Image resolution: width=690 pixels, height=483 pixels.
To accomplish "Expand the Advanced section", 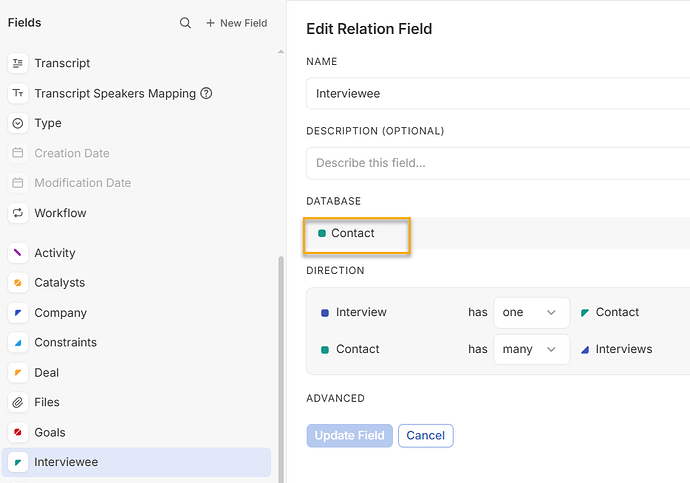I will (335, 398).
